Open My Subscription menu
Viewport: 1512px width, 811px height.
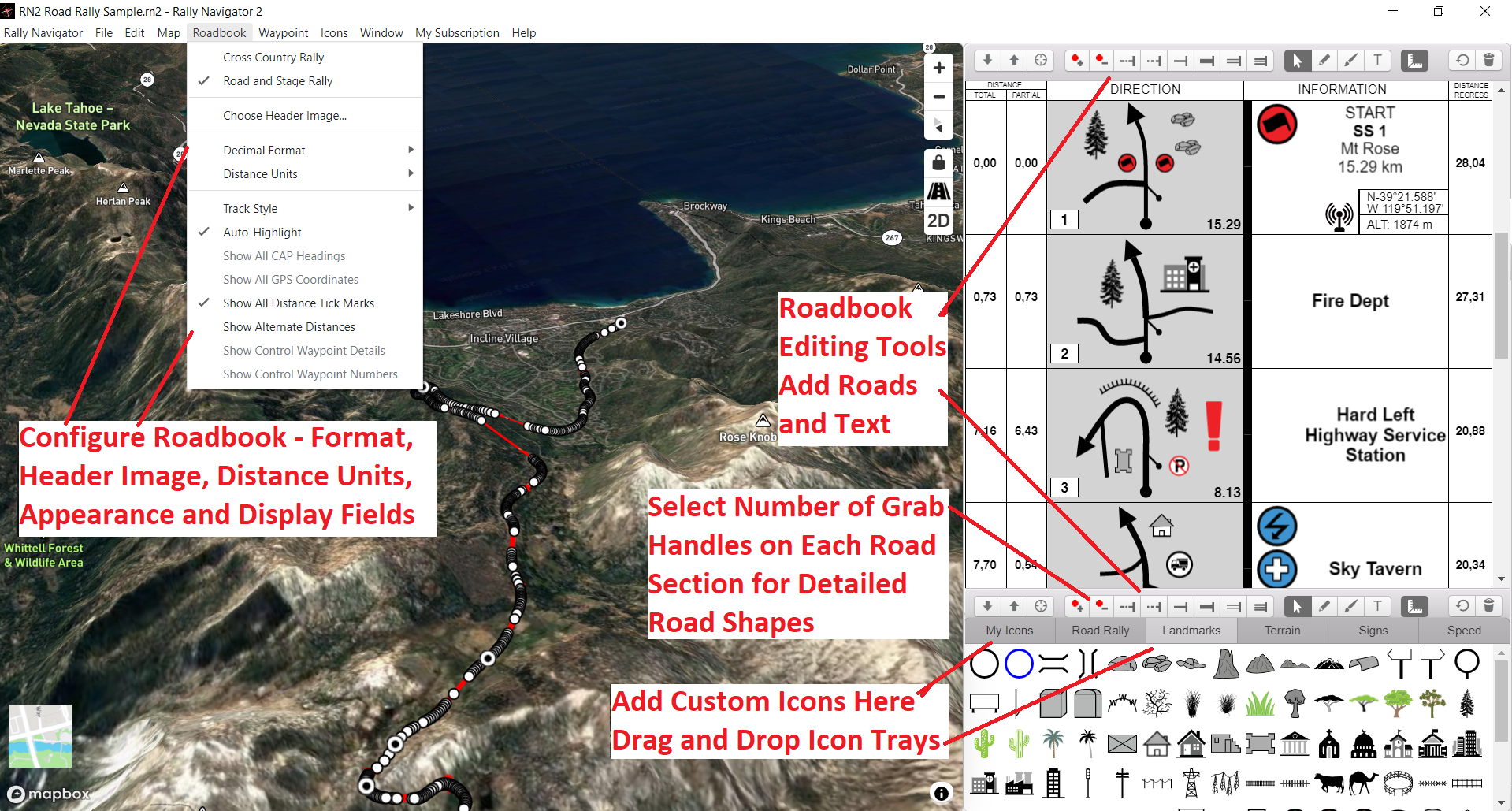tap(457, 33)
